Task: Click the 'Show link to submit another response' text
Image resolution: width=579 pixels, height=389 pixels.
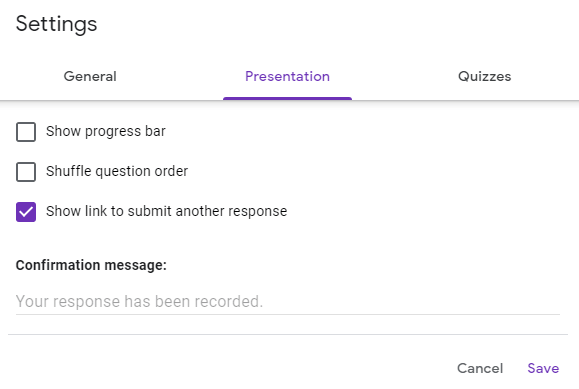Action: click(x=166, y=211)
